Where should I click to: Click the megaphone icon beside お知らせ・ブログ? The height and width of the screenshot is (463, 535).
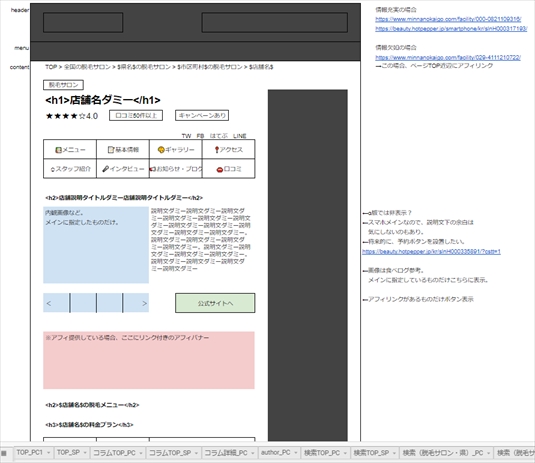pyautogui.click(x=153, y=169)
